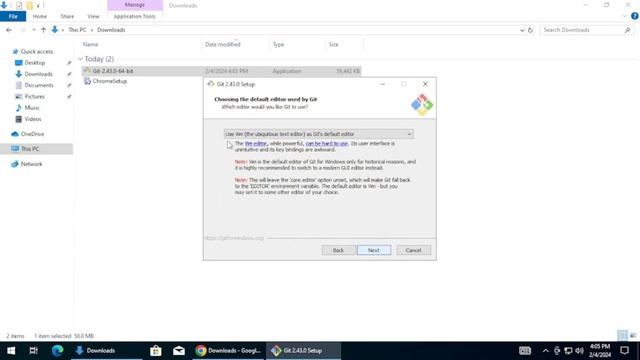
Task: Switch to the View ribbon tab
Action: [93, 16]
